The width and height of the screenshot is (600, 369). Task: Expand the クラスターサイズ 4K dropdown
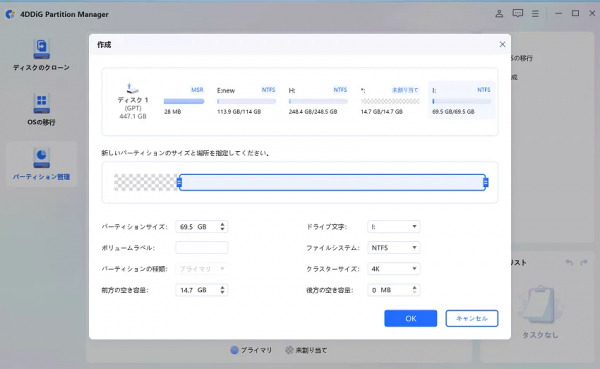click(x=393, y=269)
